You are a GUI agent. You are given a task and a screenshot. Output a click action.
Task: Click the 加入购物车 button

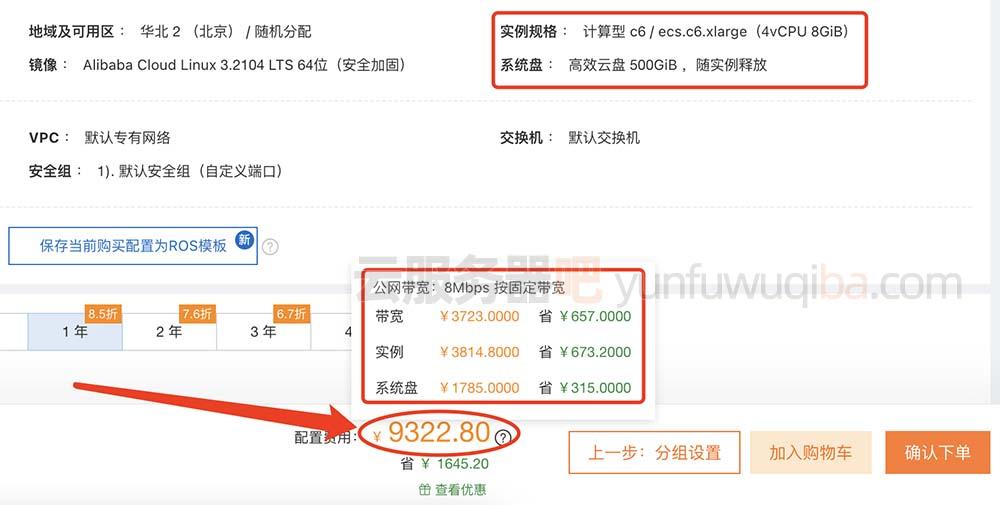coord(811,453)
